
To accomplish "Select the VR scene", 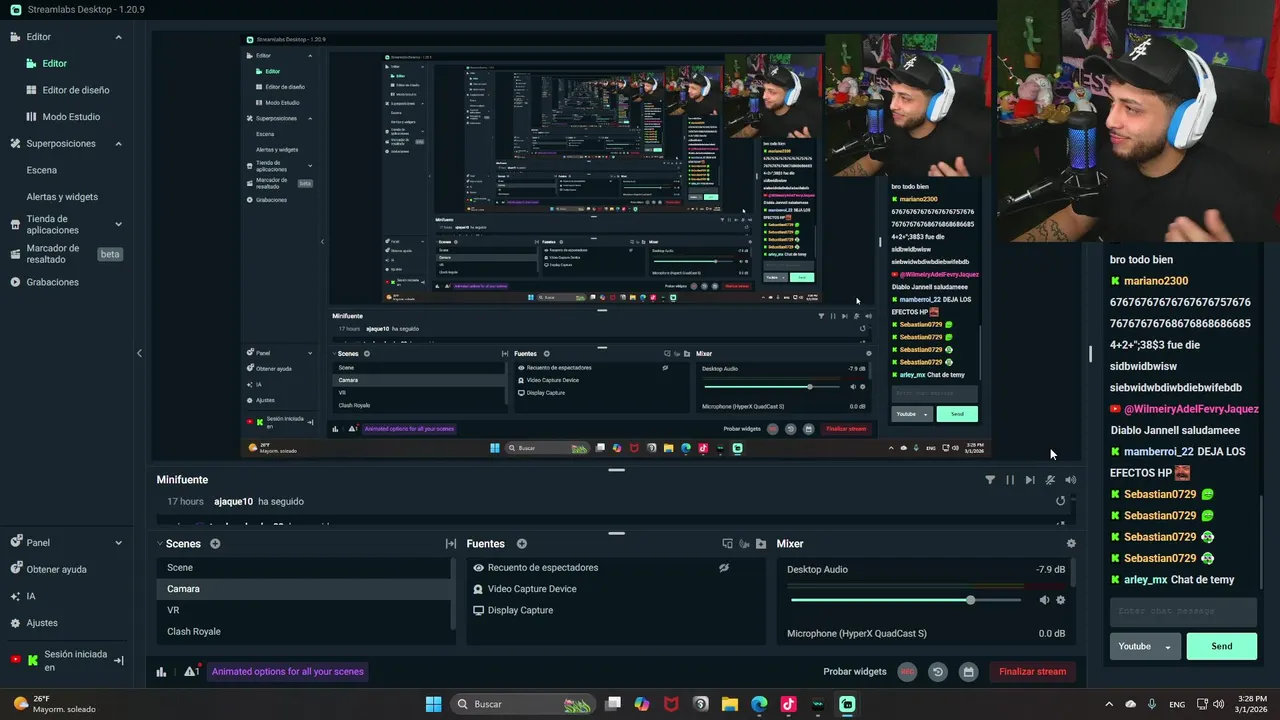I will tap(303, 610).
